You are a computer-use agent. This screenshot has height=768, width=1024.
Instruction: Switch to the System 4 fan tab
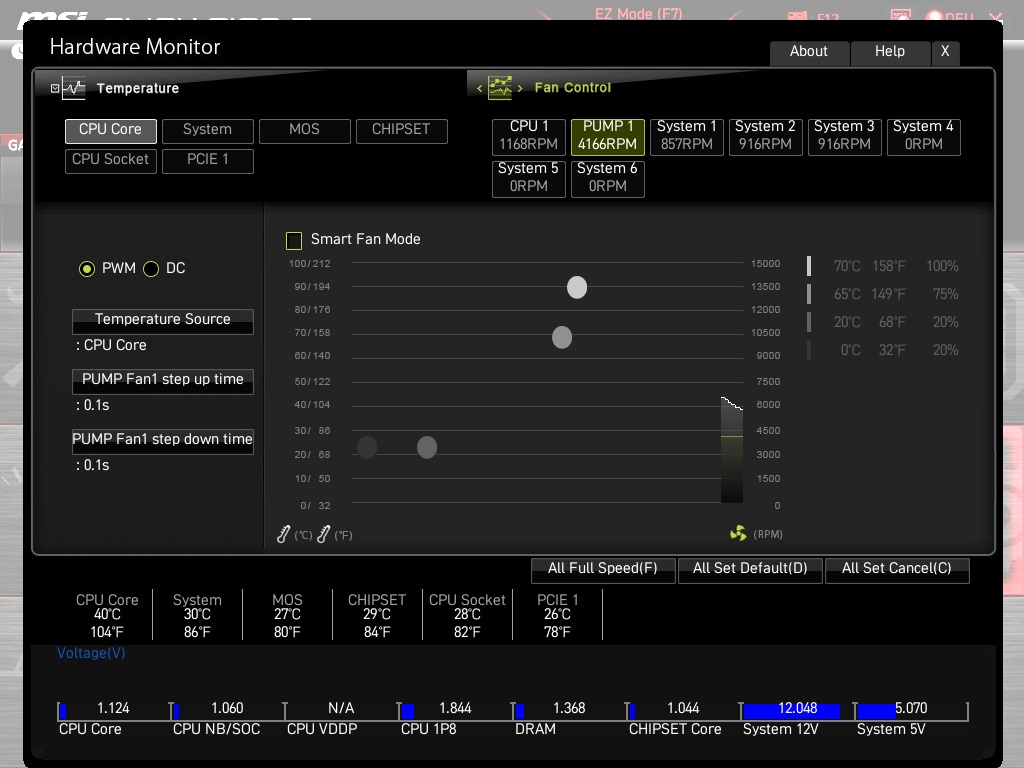click(923, 136)
